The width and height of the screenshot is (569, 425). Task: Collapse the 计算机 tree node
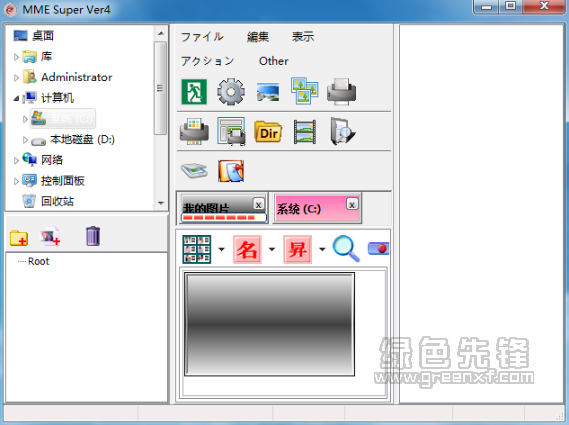pyautogui.click(x=16, y=98)
